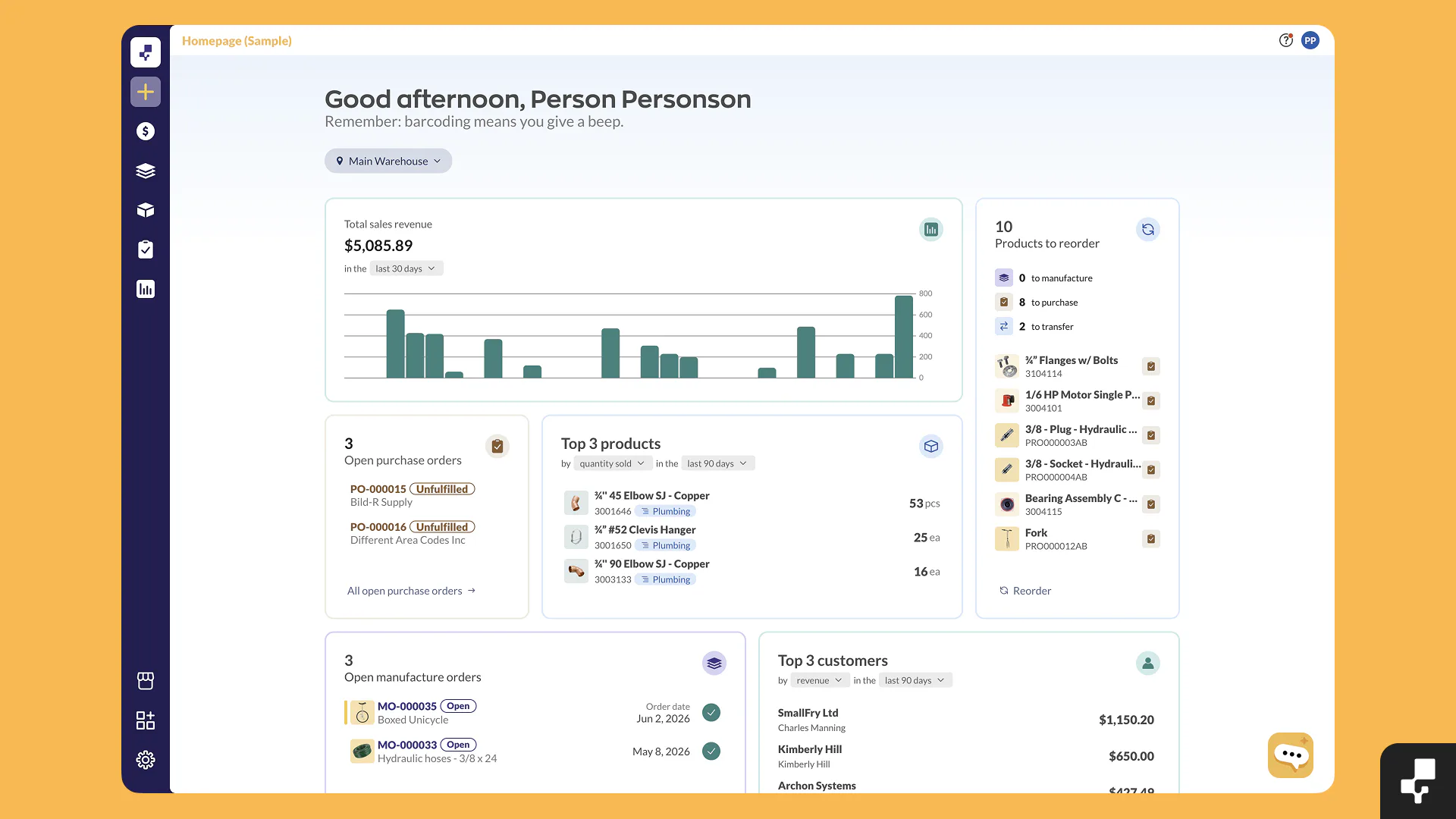The width and height of the screenshot is (1456, 819).
Task: Click the plus create button in sidebar
Action: click(146, 92)
